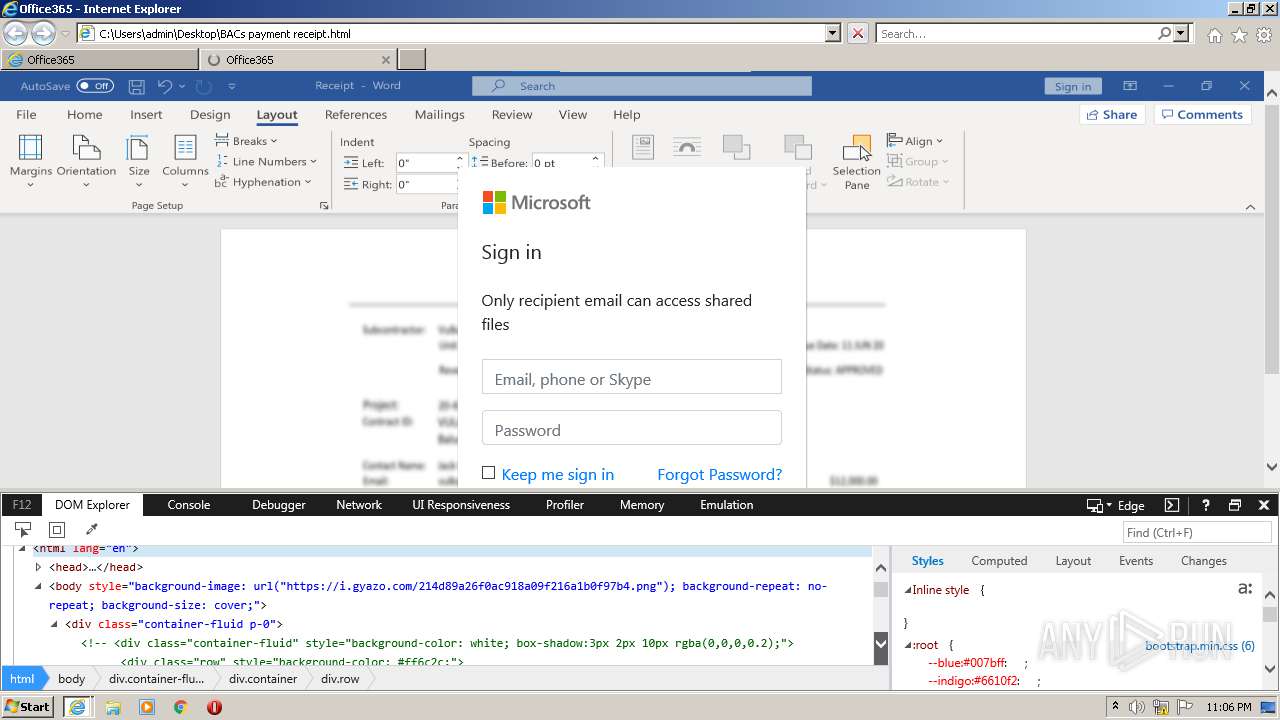Viewport: 1280px width, 720px height.
Task: Click the Share button in Word
Action: [x=1112, y=114]
